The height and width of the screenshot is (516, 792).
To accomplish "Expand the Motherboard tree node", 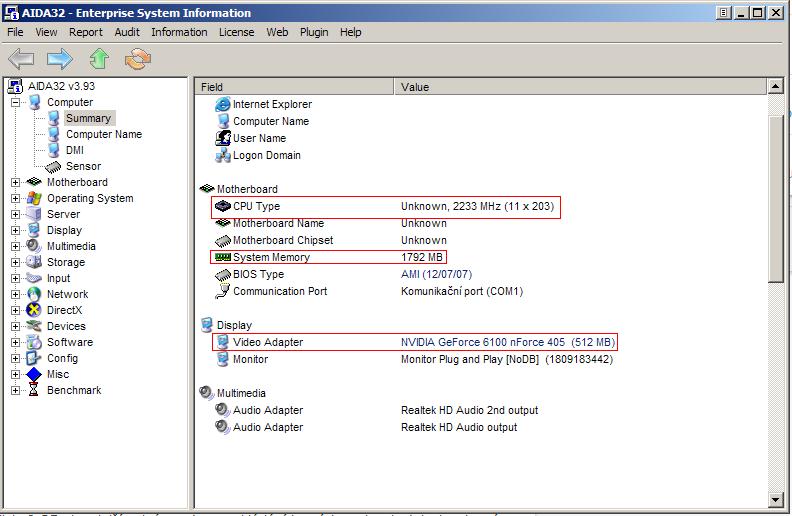I will 15,182.
